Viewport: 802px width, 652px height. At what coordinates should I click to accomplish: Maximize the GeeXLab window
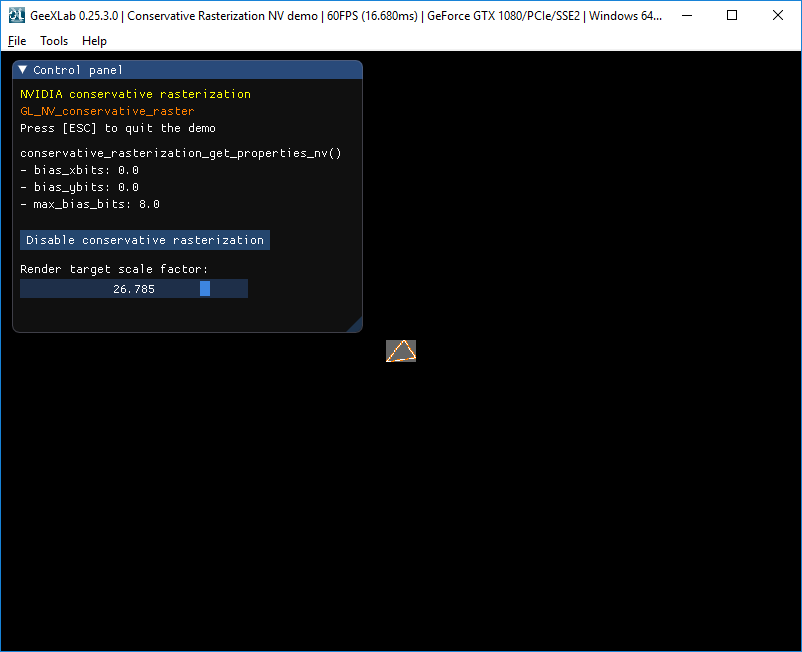(x=732, y=15)
